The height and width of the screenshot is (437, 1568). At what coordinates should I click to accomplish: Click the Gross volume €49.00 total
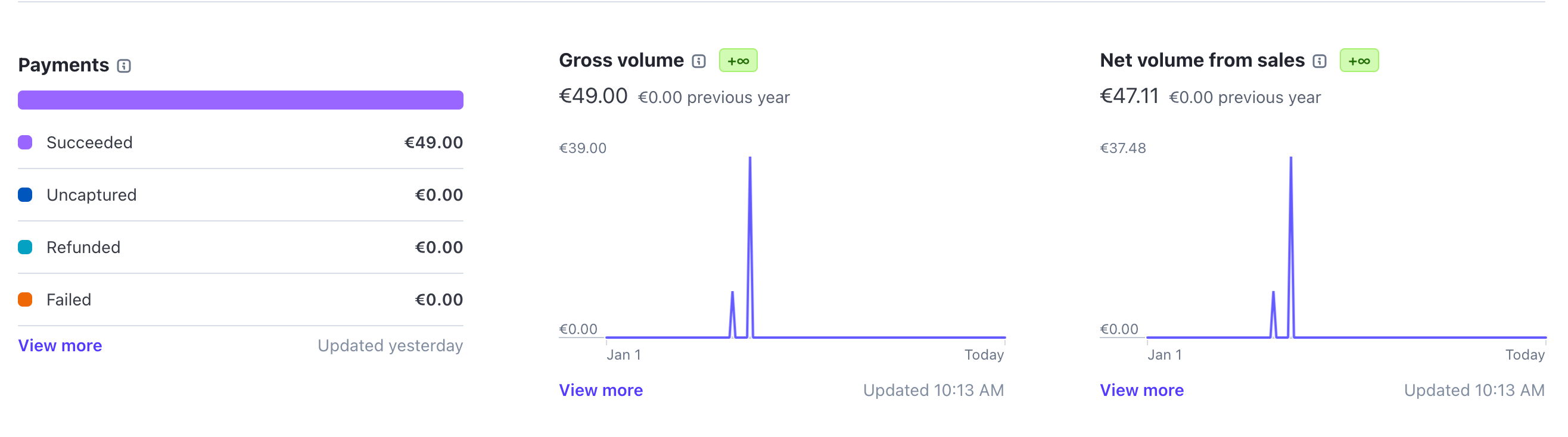click(x=593, y=96)
